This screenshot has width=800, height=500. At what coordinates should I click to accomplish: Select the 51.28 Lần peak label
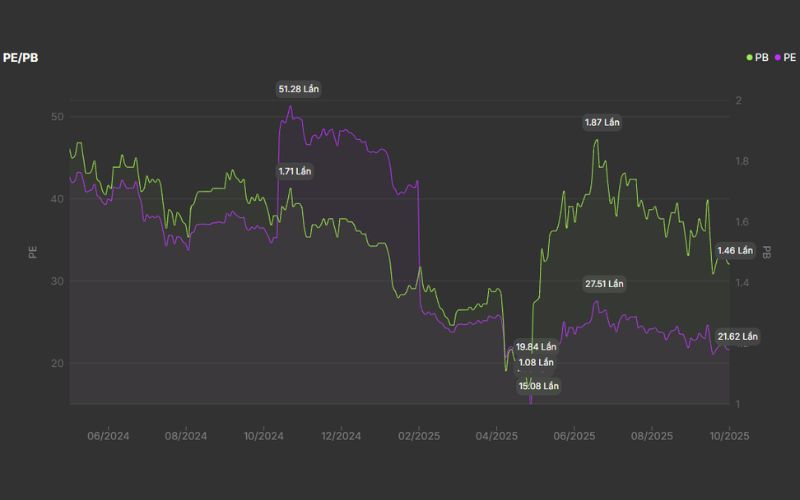coord(298,89)
